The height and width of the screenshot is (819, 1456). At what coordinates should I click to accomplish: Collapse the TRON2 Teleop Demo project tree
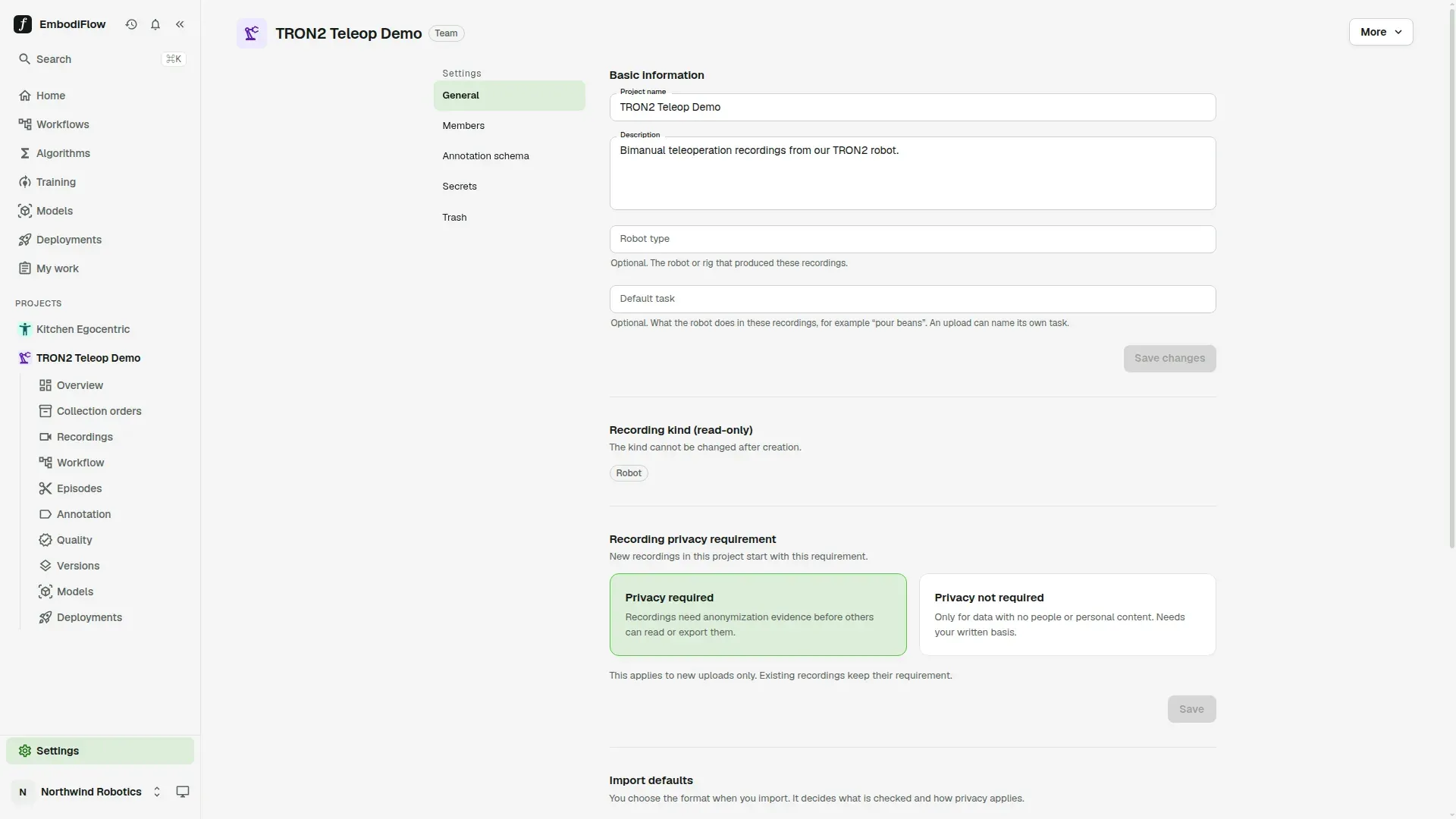pos(99,358)
